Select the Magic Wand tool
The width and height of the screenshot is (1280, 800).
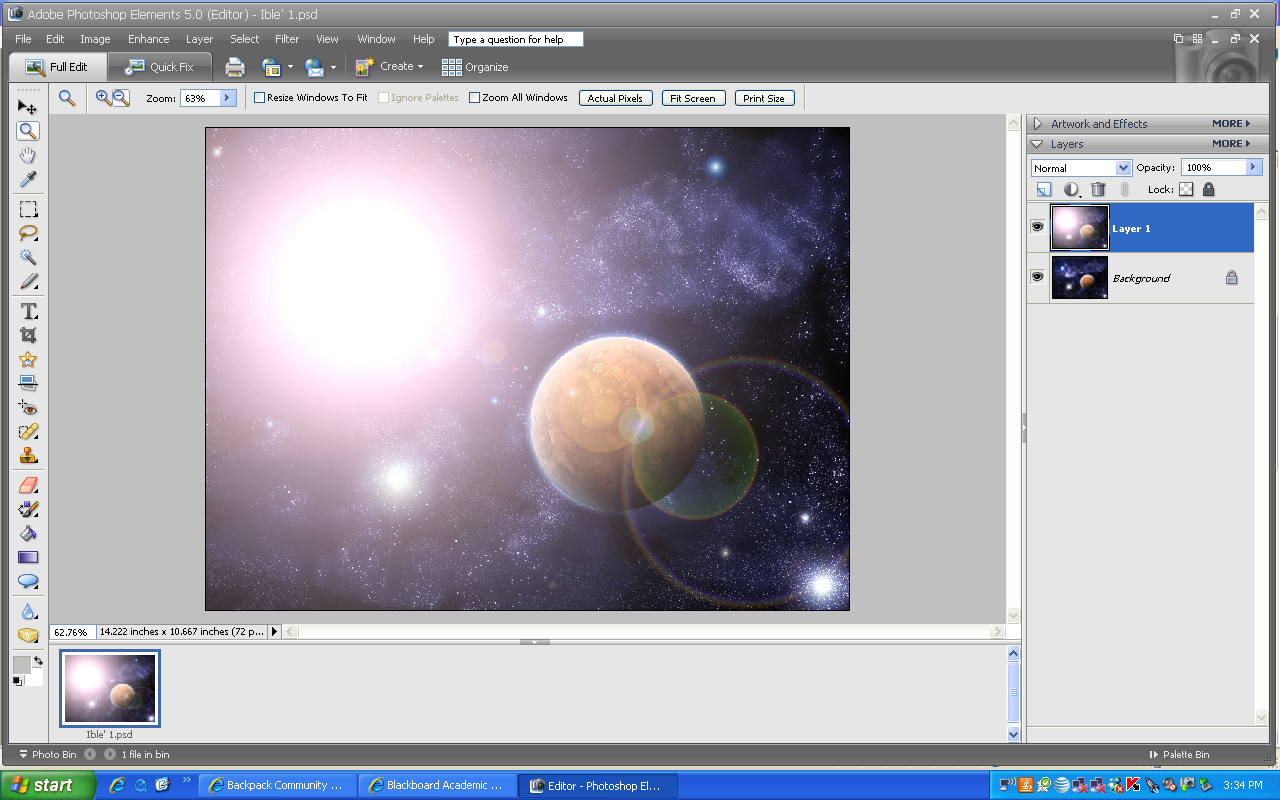click(28, 257)
